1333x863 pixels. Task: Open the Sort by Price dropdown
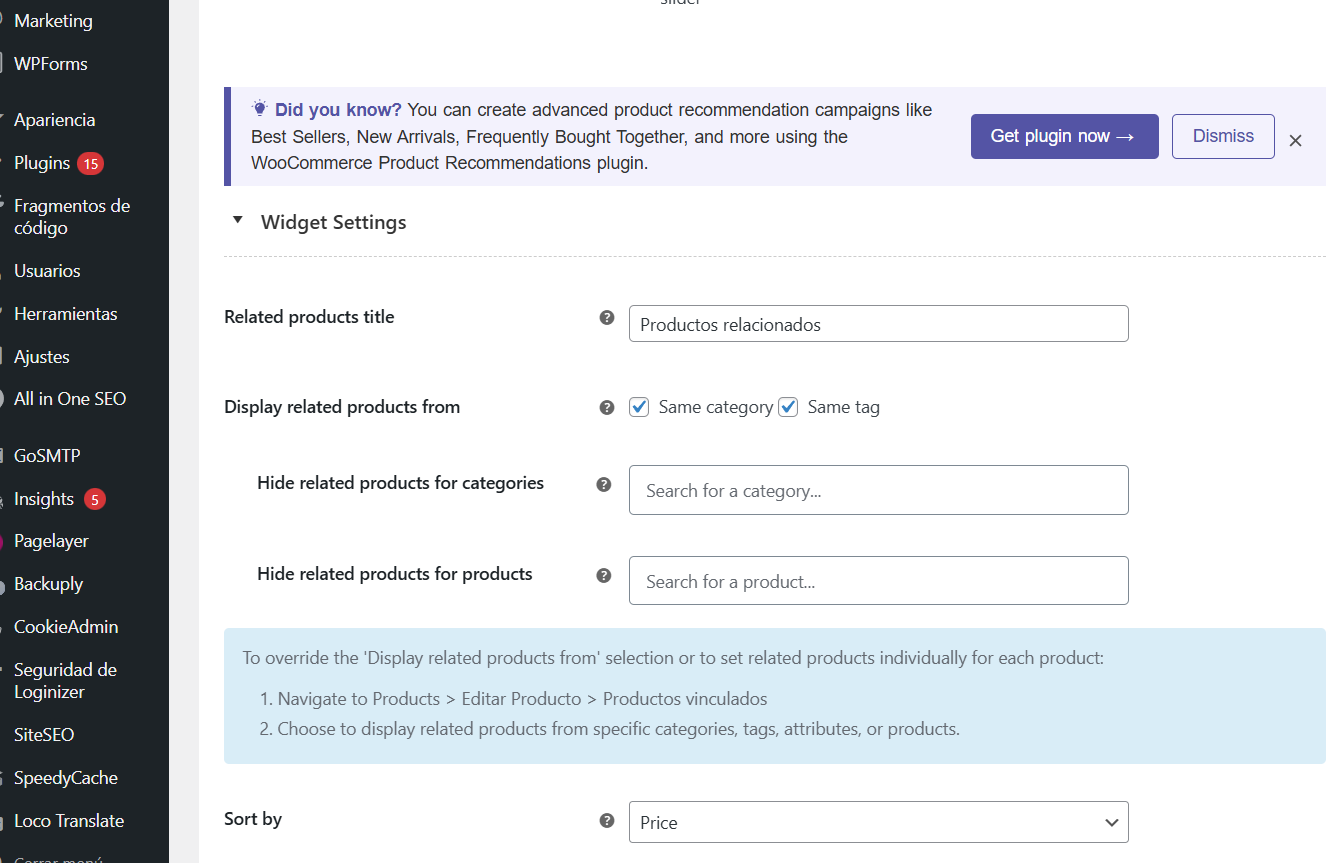(878, 822)
